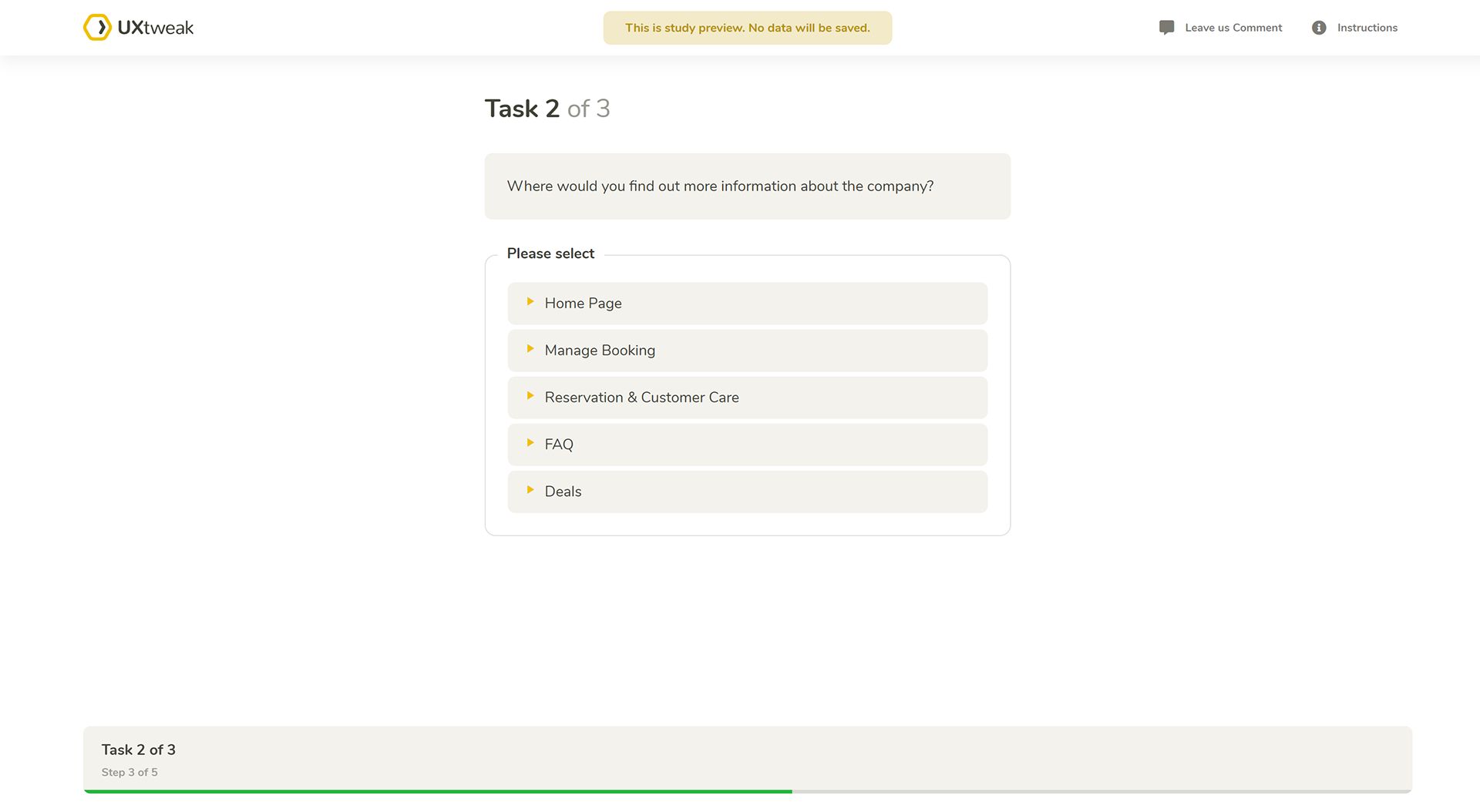Select the FAQ label text
The height and width of the screenshot is (812, 1480).
559,445
